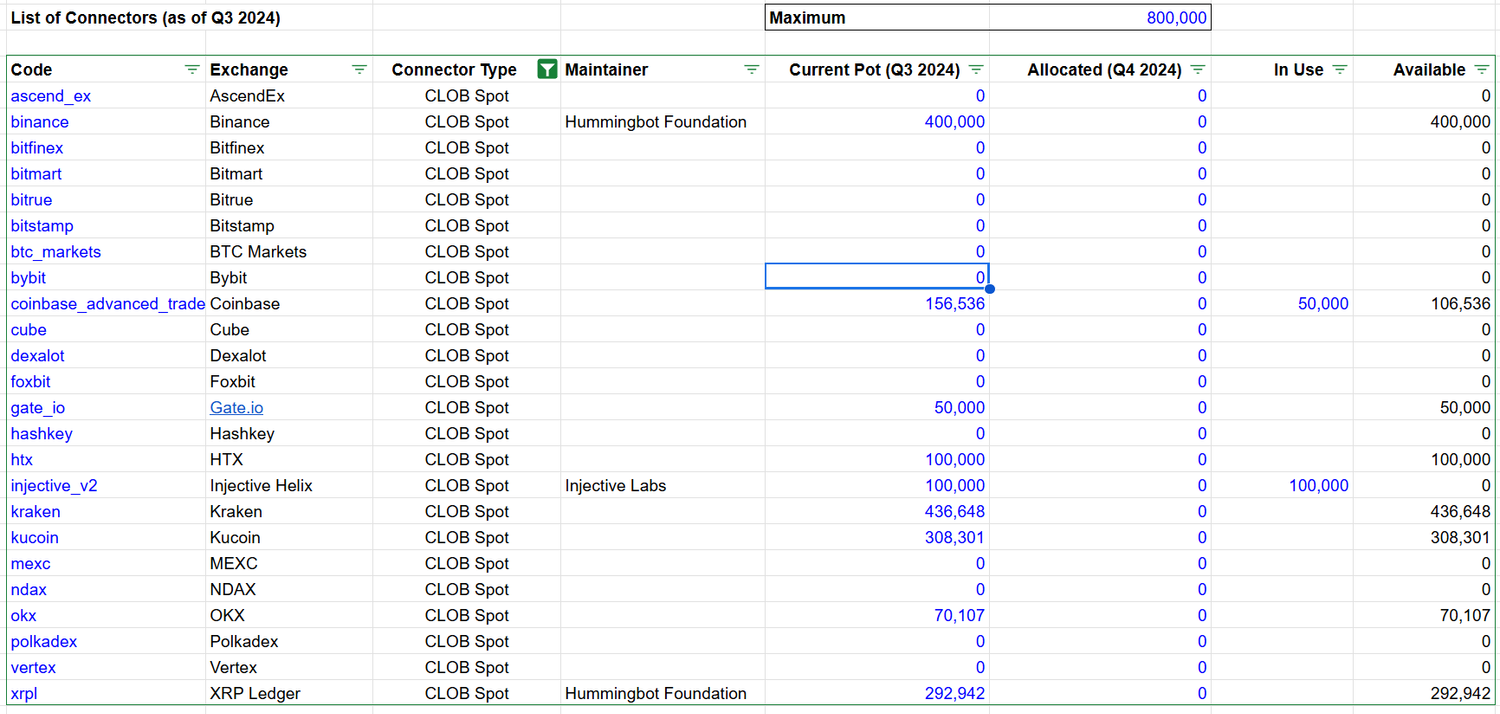Open the Exchange column filter icon
The width and height of the screenshot is (1500, 714).
(359, 70)
